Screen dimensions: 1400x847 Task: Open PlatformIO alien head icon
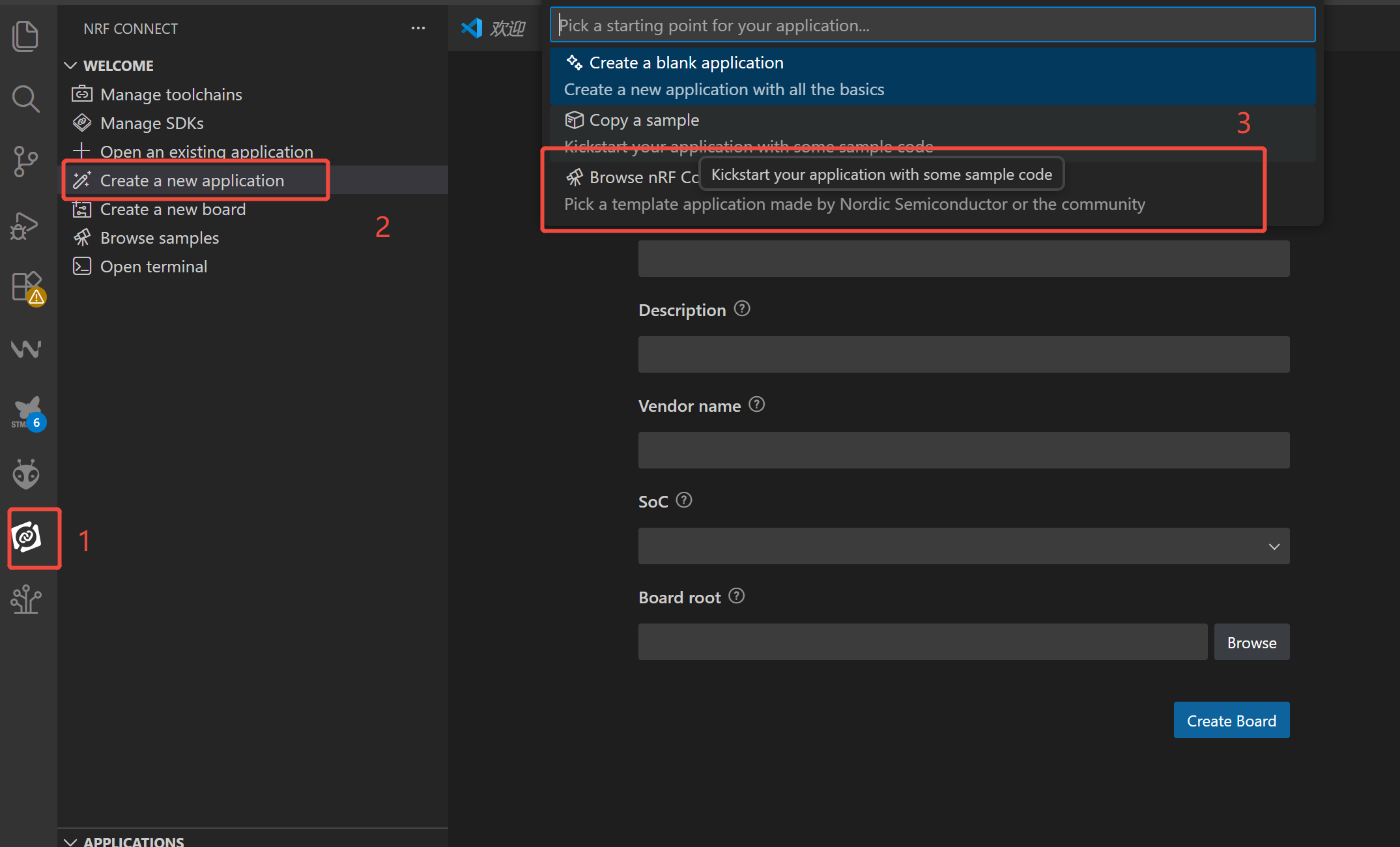click(26, 474)
